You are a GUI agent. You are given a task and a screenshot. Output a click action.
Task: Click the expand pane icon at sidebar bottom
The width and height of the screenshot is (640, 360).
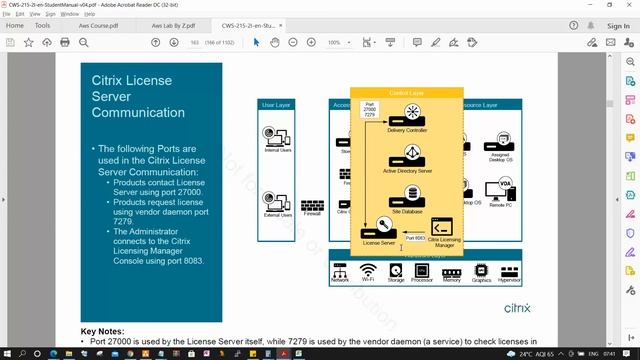click(x=631, y=338)
